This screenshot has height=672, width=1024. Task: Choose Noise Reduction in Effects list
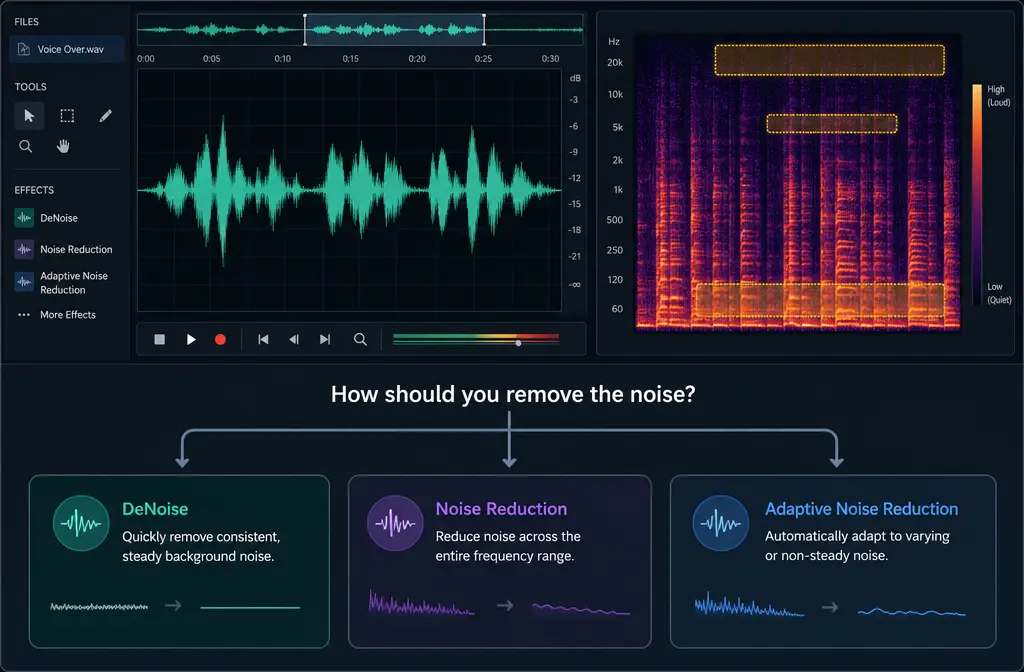pyautogui.click(x=76, y=249)
